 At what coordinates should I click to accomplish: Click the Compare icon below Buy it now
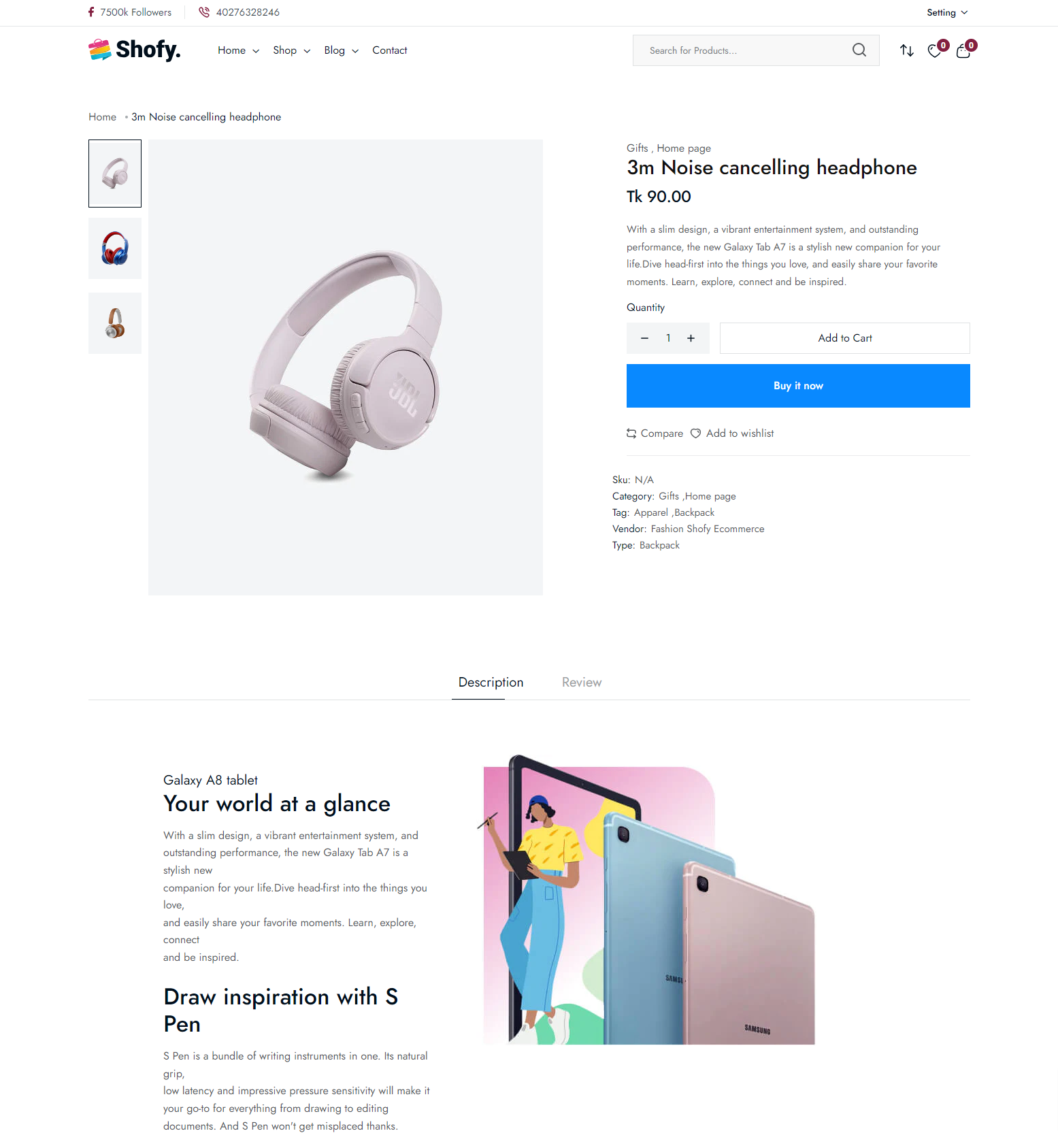(631, 433)
